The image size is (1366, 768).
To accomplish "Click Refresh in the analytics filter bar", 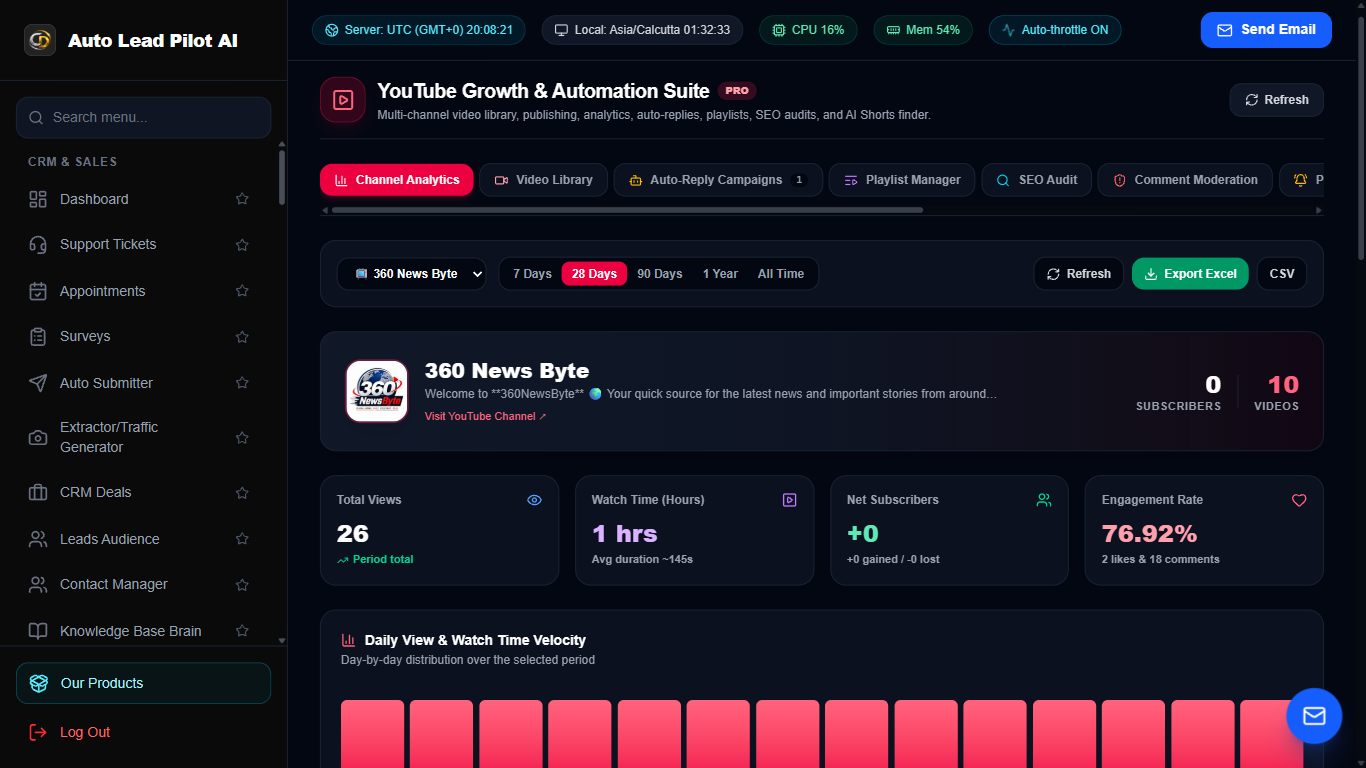I will [1079, 274].
